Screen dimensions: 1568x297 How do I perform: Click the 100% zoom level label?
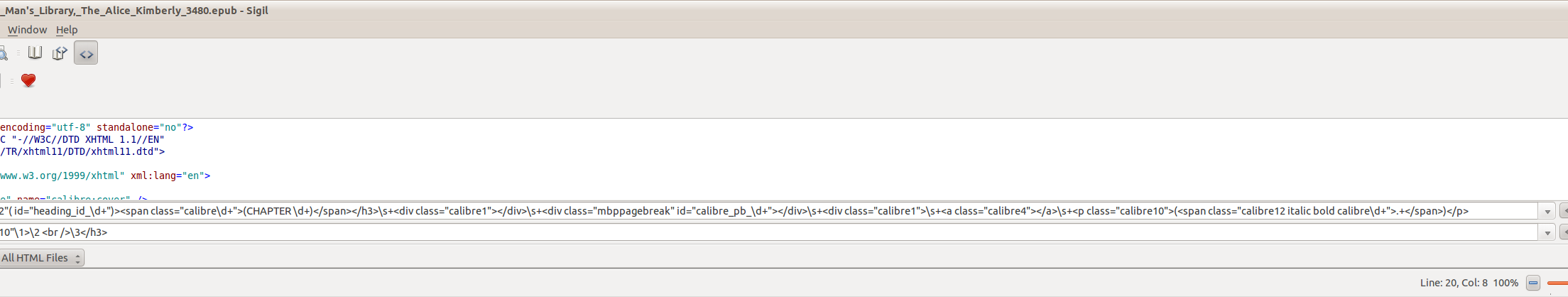(1506, 283)
